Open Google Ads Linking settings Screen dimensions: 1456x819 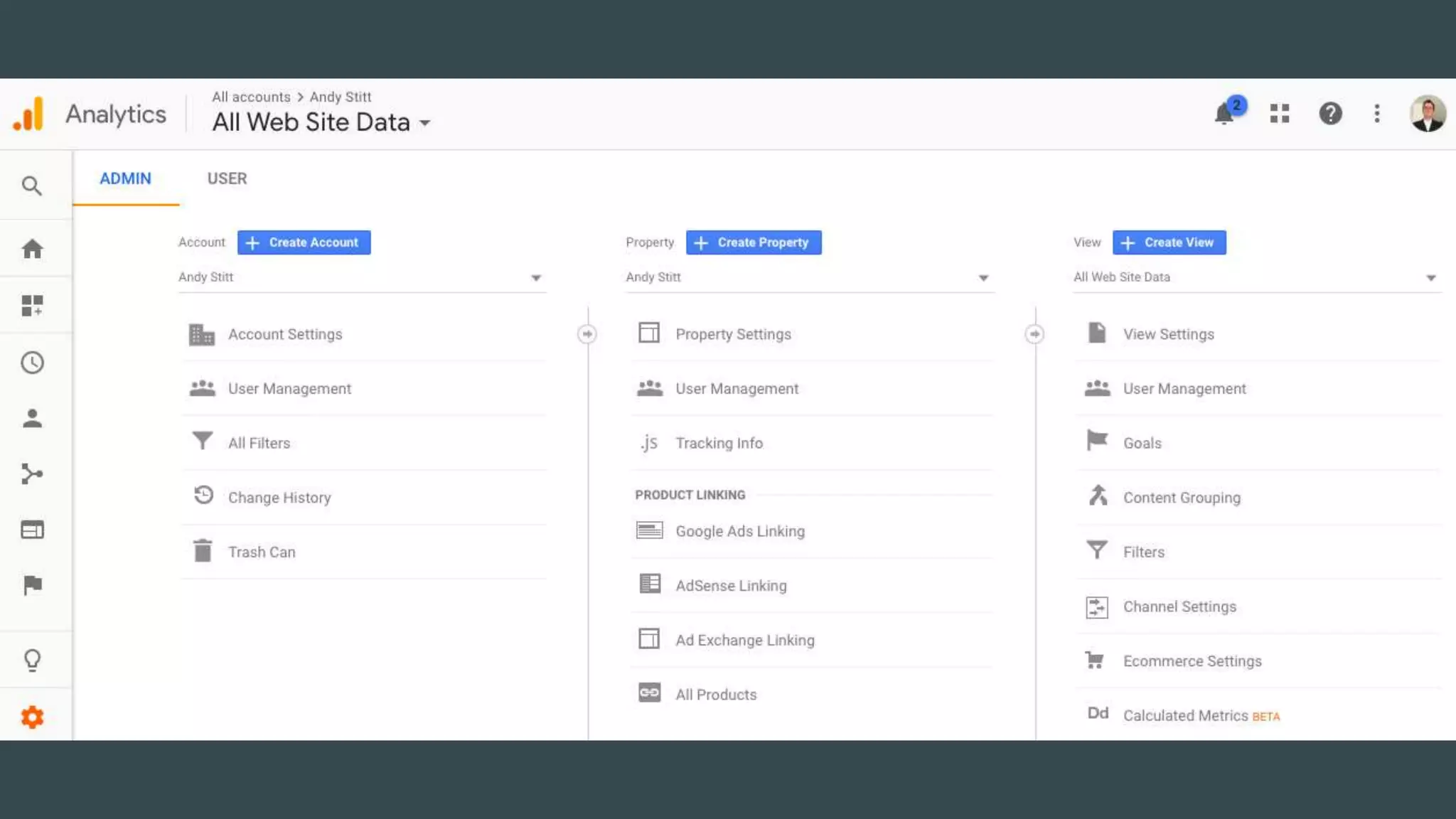[739, 531]
